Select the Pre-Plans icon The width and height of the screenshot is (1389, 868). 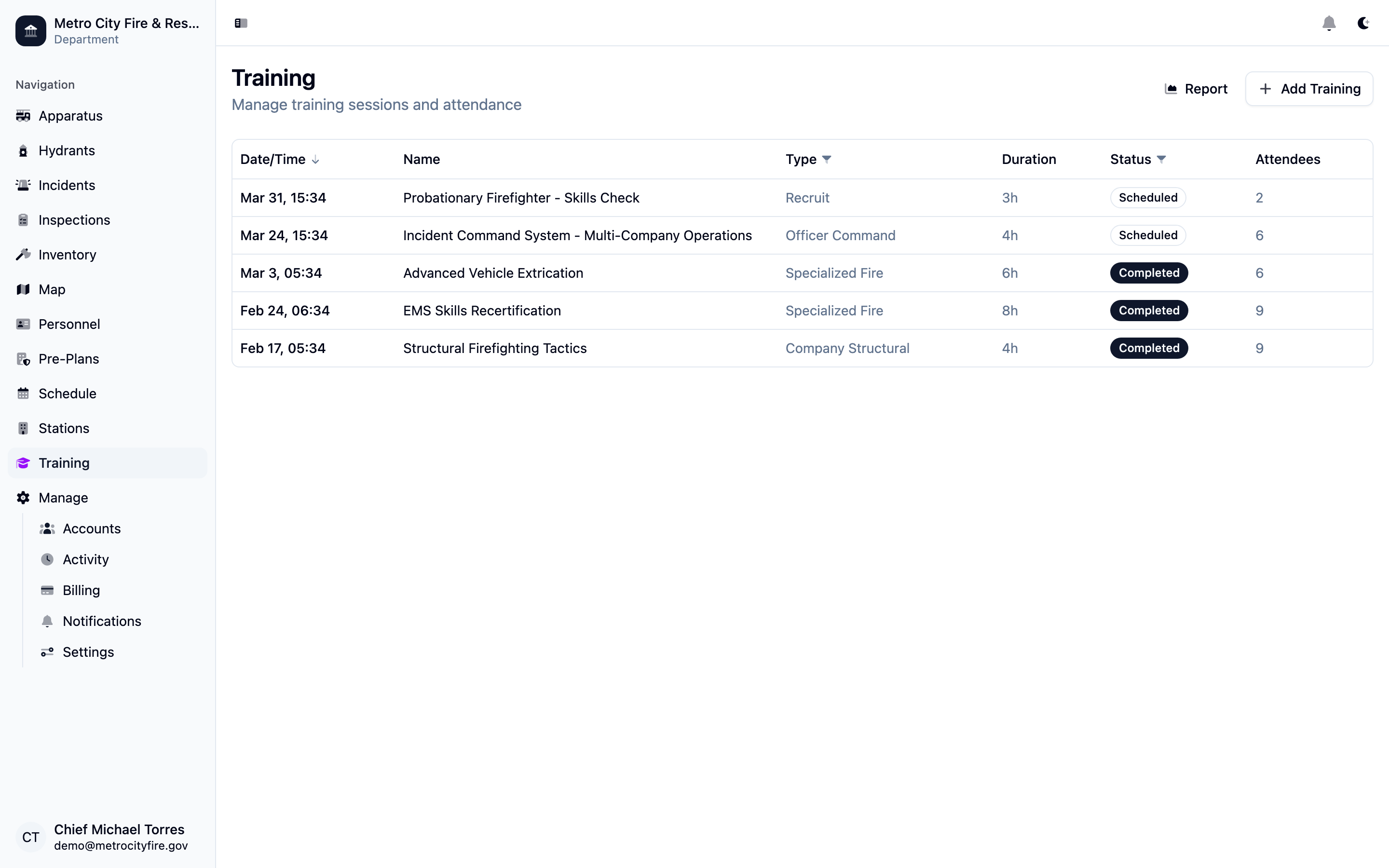[x=23, y=359]
